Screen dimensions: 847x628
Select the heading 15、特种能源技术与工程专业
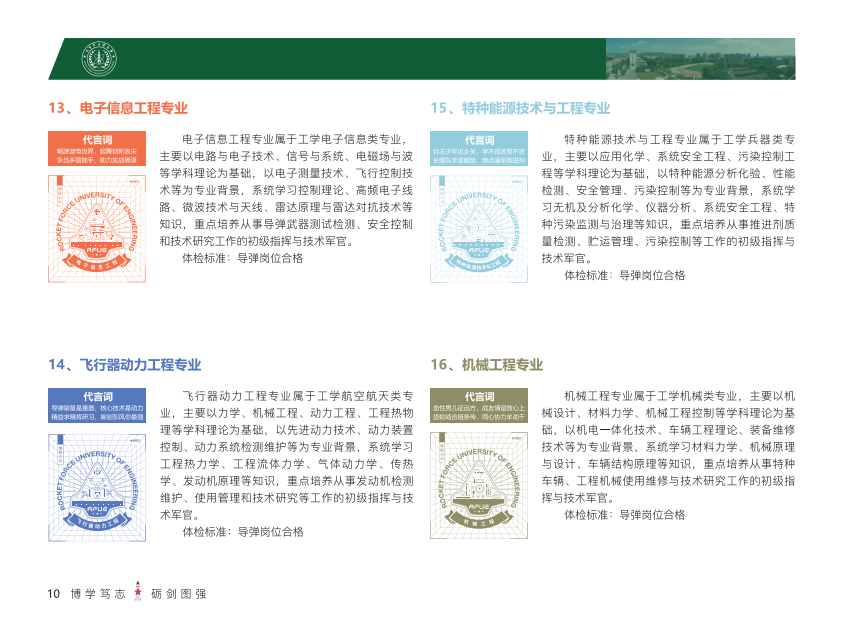pos(520,108)
